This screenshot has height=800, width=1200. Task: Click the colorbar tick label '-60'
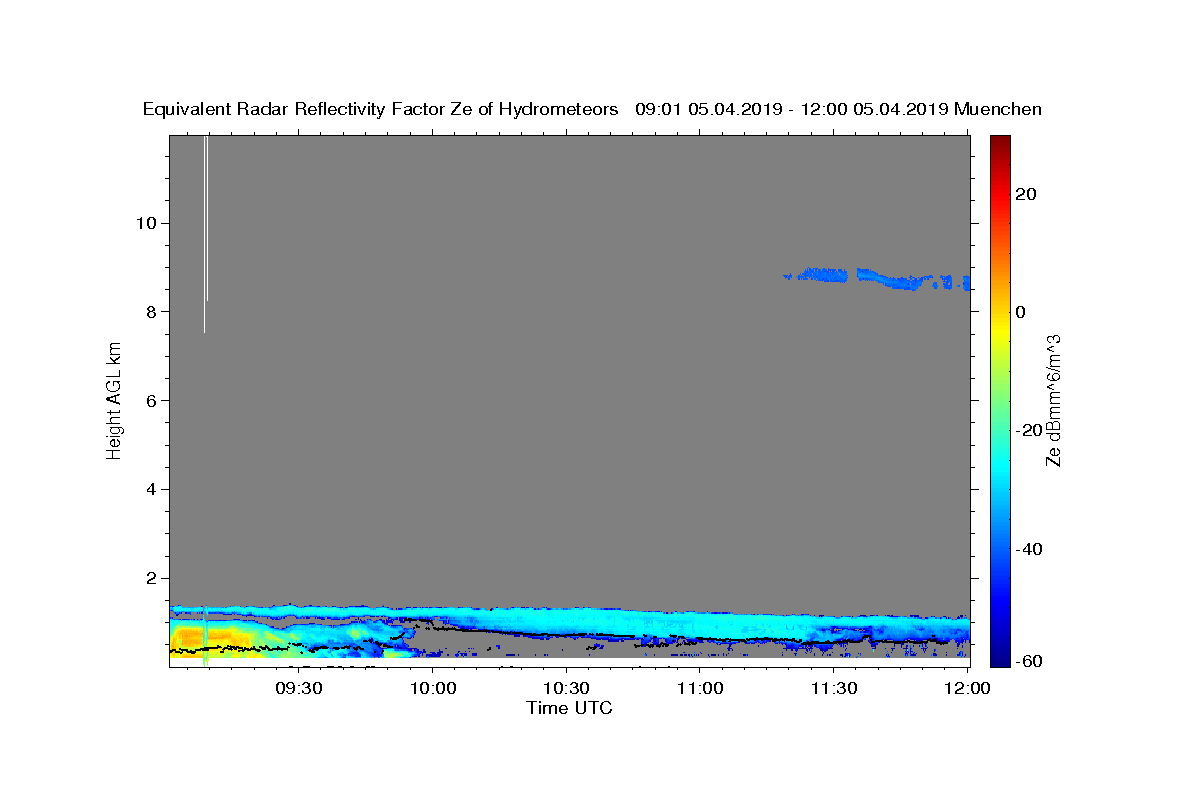[x=1028, y=661]
